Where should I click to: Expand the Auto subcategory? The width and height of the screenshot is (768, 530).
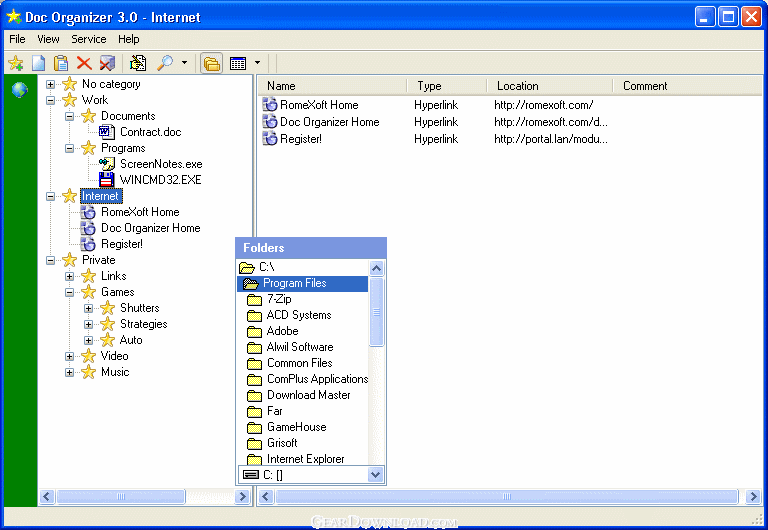89,340
